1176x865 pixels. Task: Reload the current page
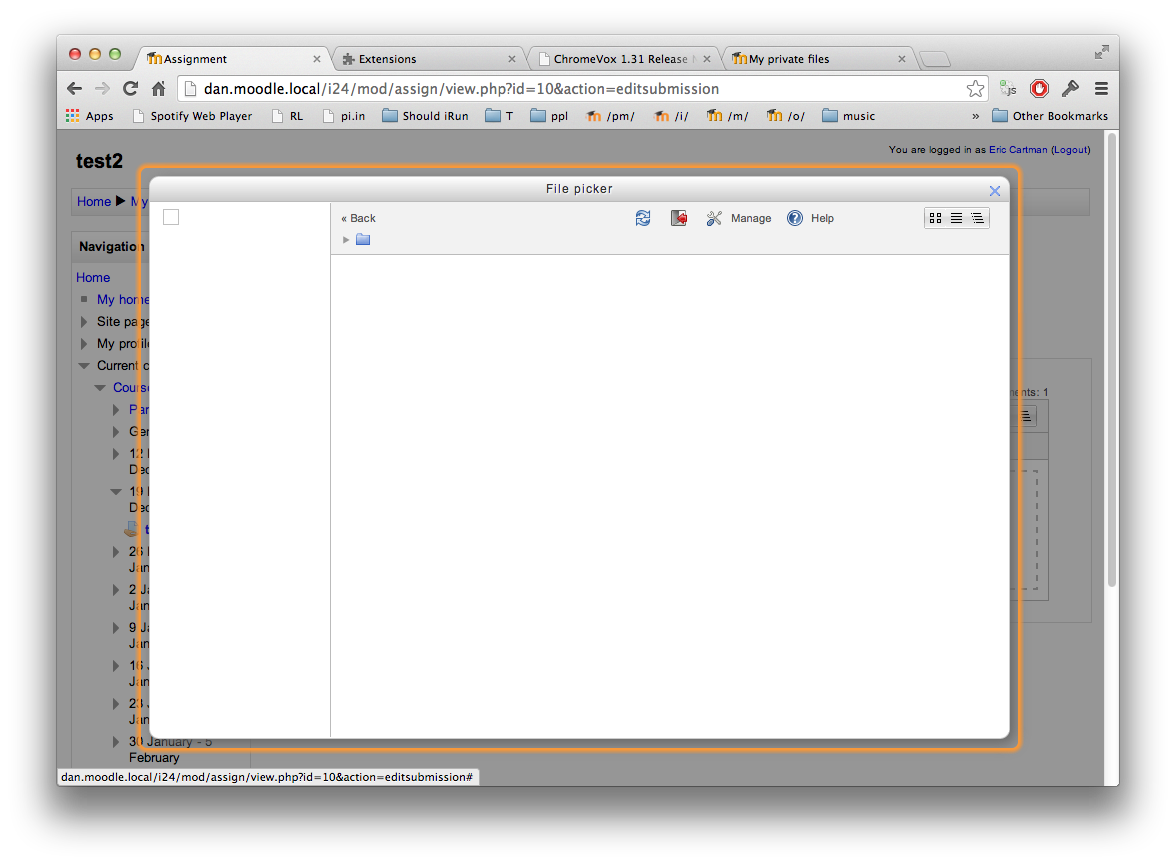coord(130,89)
